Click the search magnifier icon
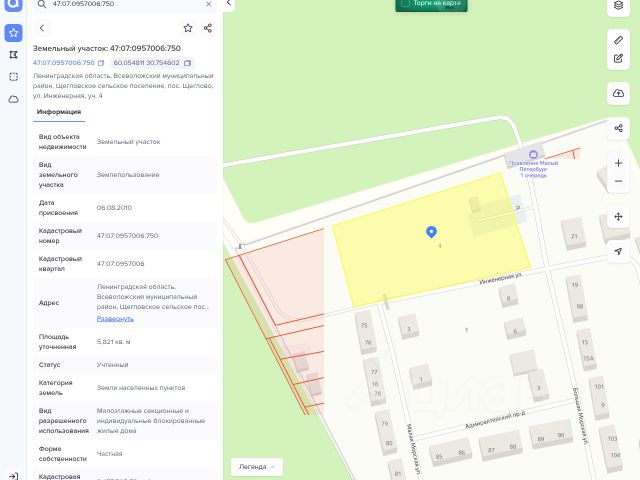The image size is (640, 480). pyautogui.click(x=42, y=4)
